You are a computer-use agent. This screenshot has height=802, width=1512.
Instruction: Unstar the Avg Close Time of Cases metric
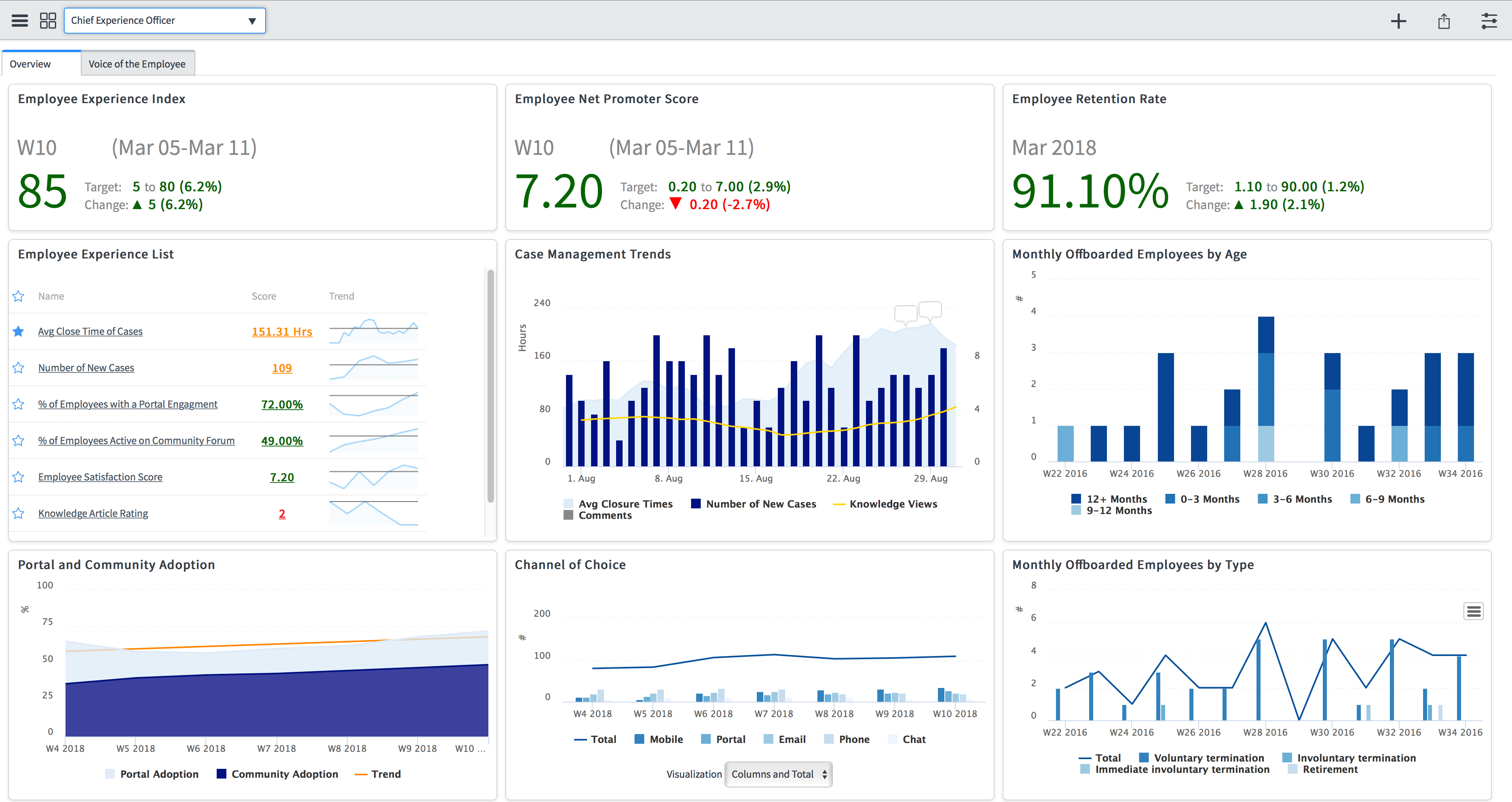(18, 331)
